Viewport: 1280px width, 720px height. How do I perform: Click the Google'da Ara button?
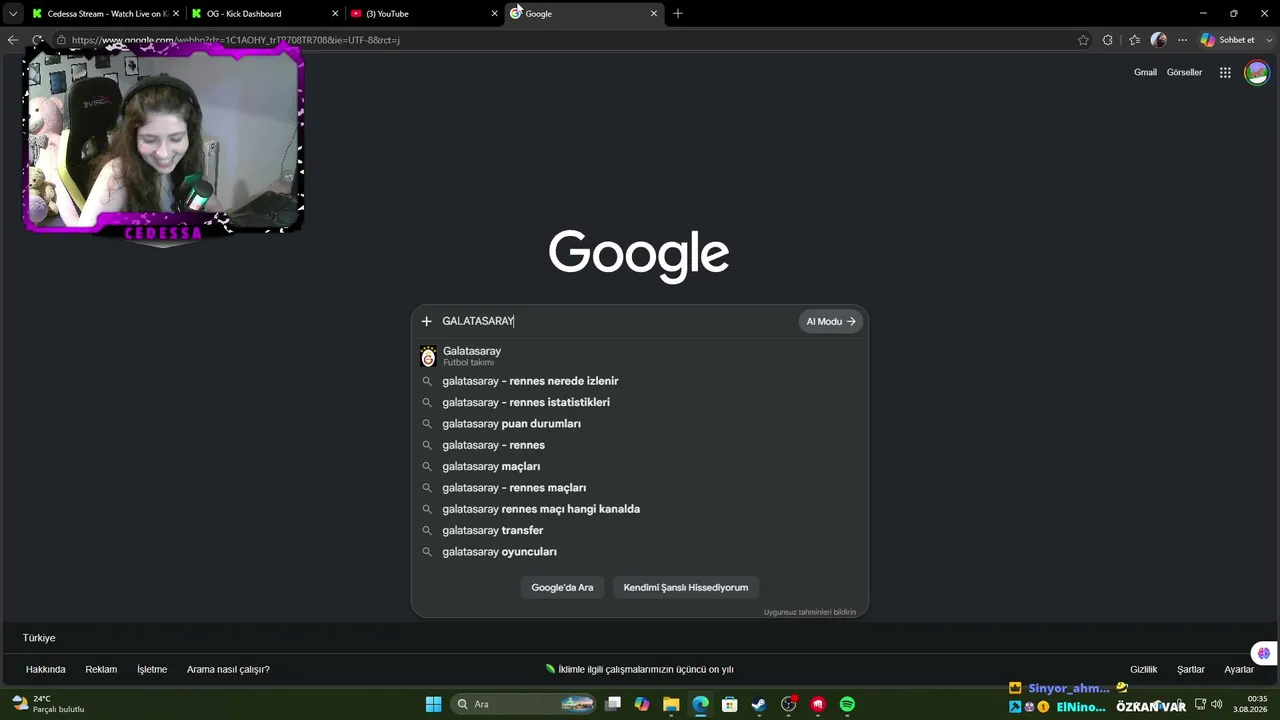coord(562,587)
